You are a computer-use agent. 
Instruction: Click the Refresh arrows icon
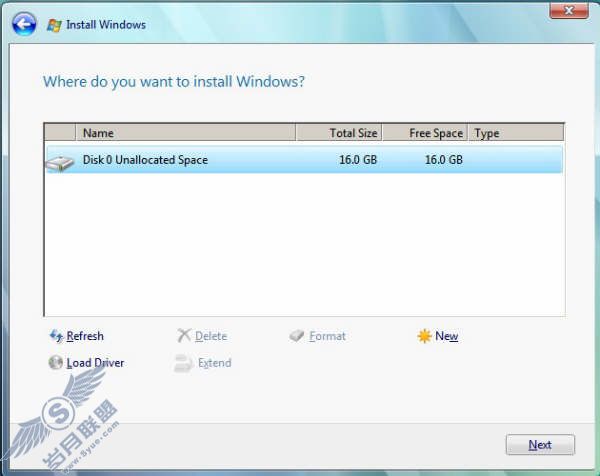click(x=56, y=336)
